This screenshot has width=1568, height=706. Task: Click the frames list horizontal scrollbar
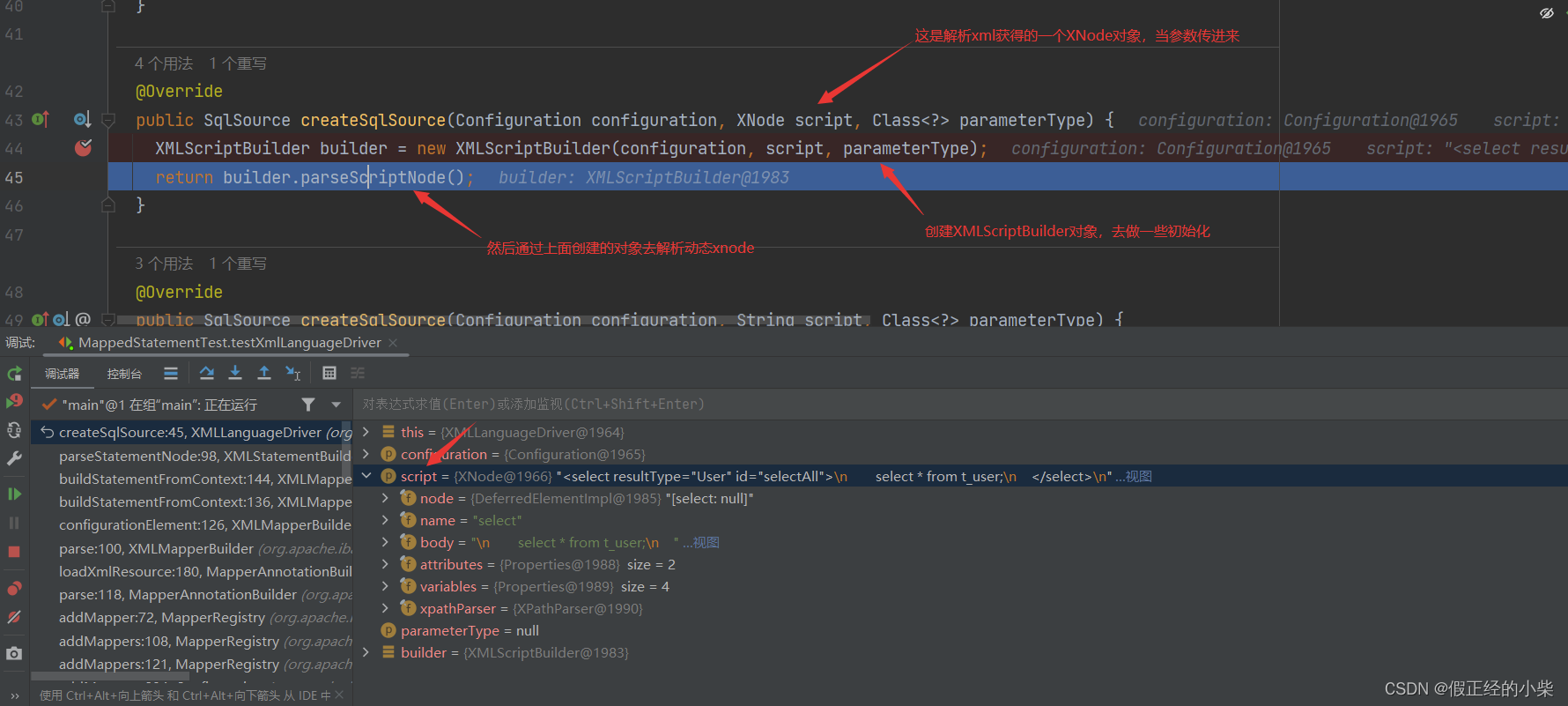pos(110,677)
